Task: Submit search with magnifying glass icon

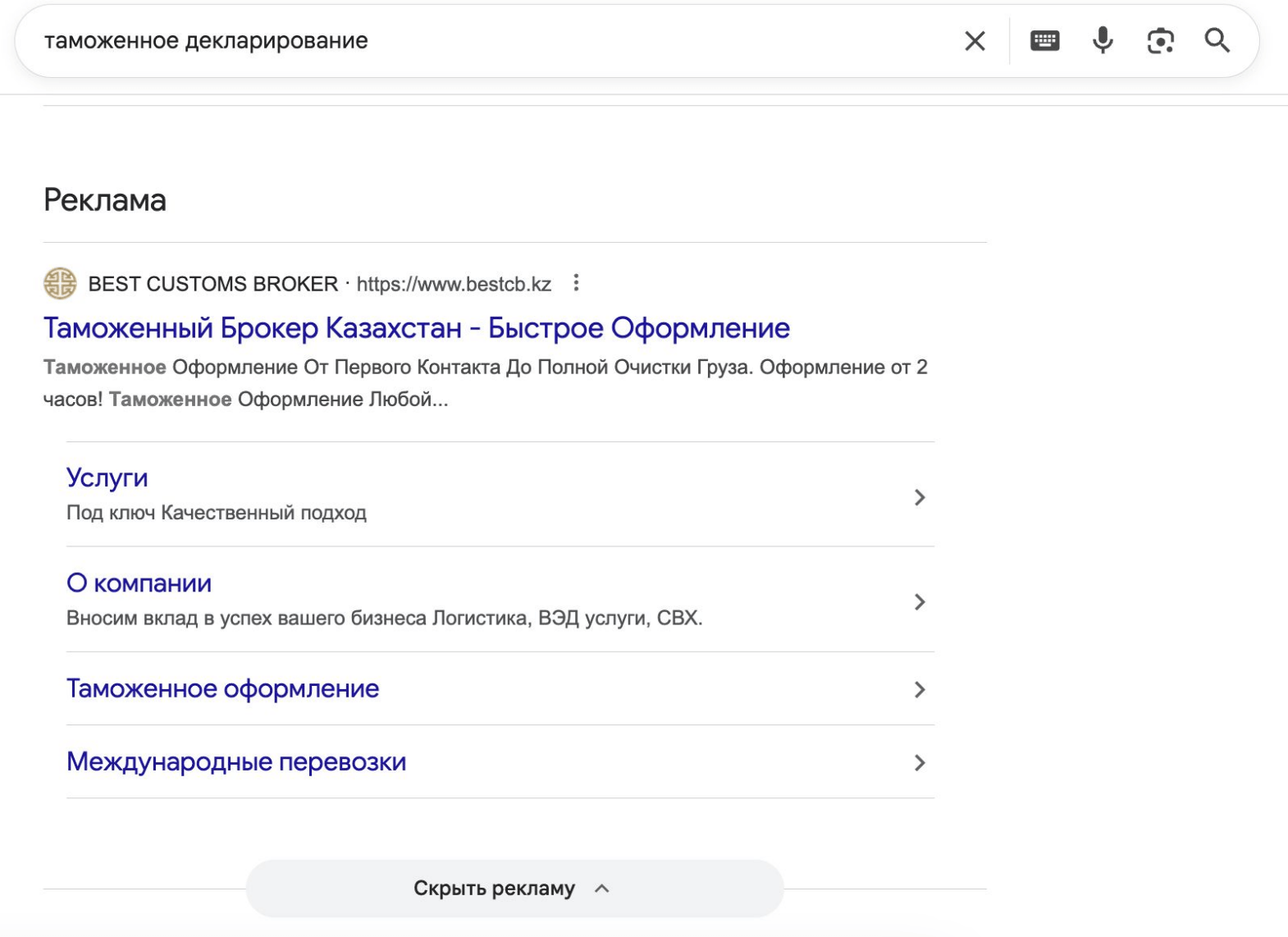Action: point(1217,40)
